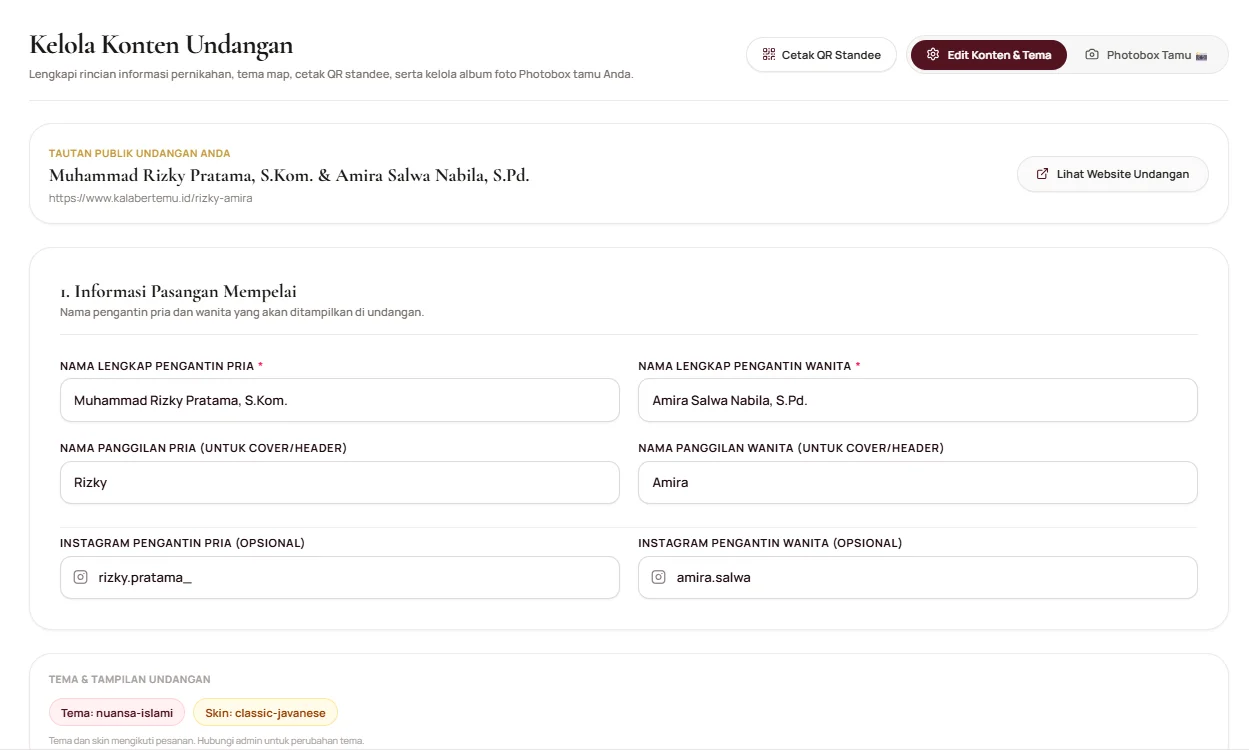Click the camera icon beside Photobox Tamu

[x=1092, y=55]
